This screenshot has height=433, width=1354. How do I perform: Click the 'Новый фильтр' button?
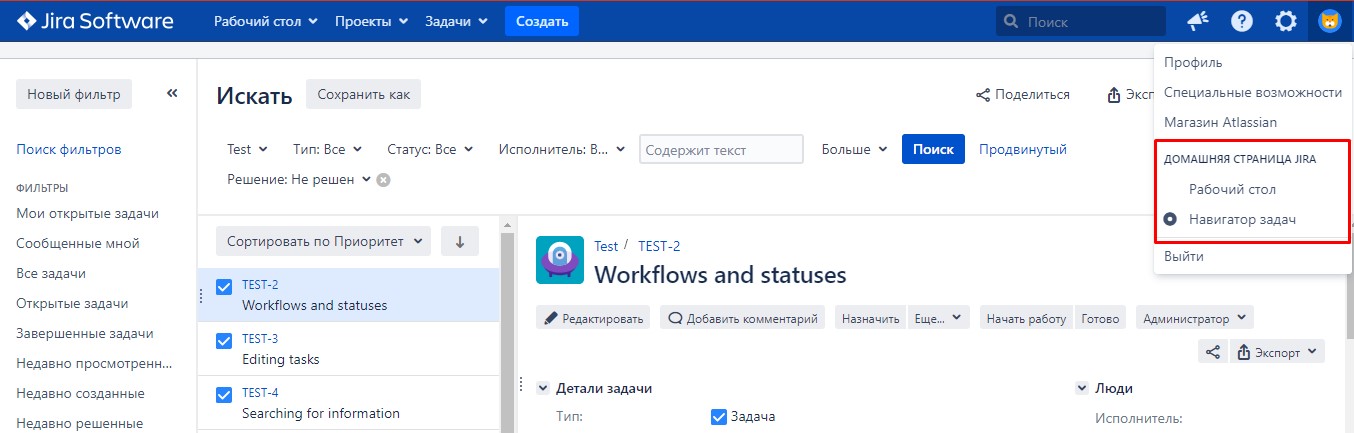pos(74,94)
